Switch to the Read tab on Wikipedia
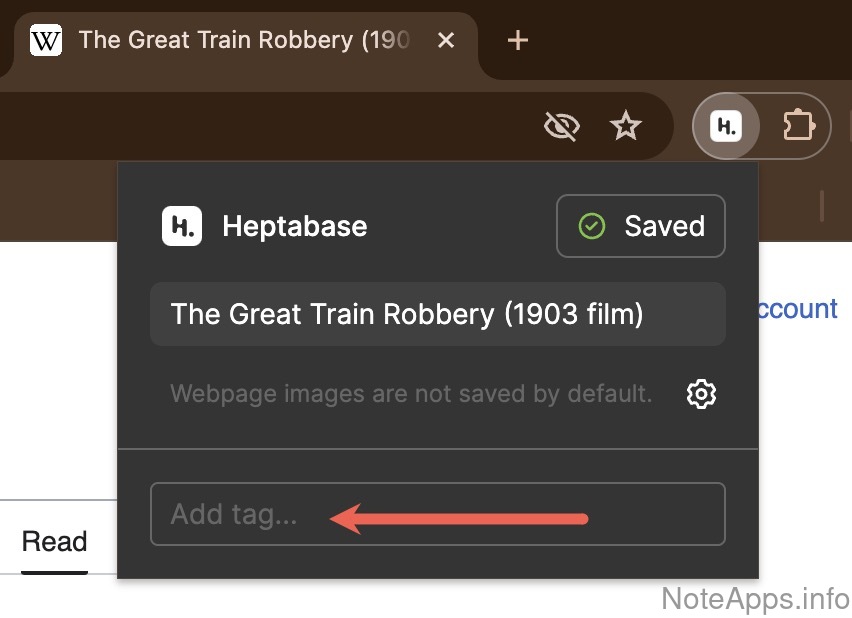 [x=55, y=542]
